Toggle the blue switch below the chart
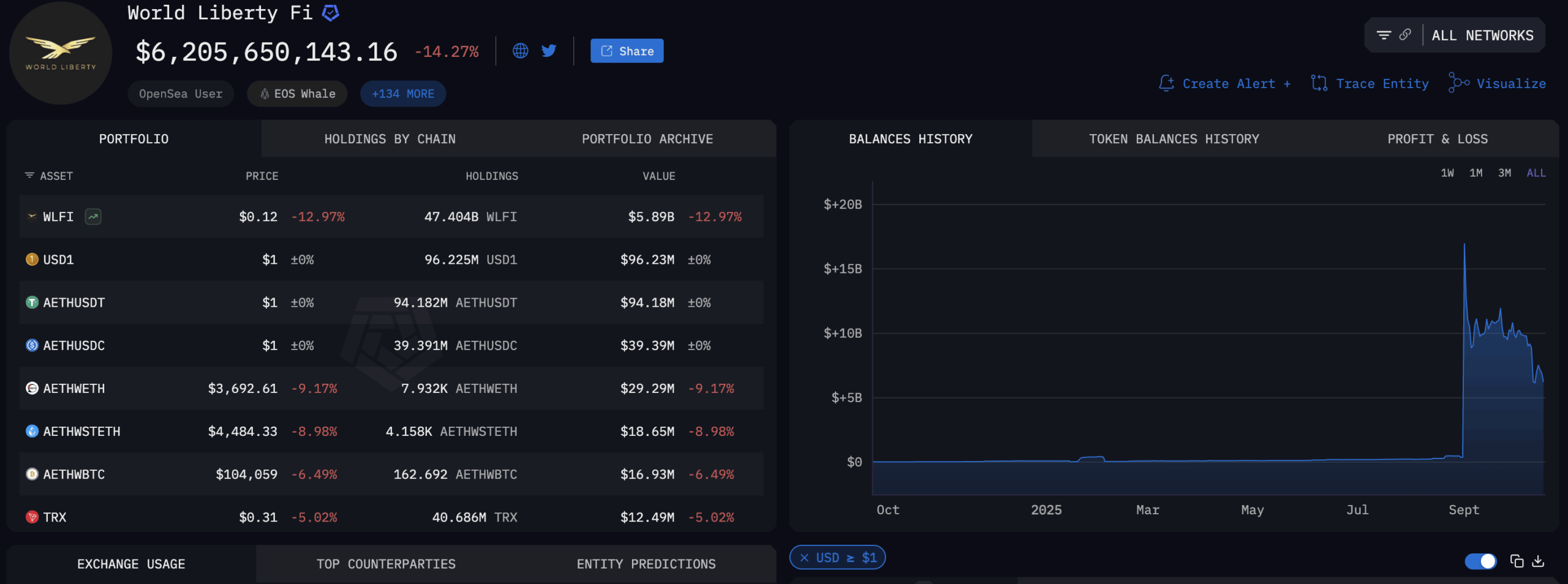 1480,561
